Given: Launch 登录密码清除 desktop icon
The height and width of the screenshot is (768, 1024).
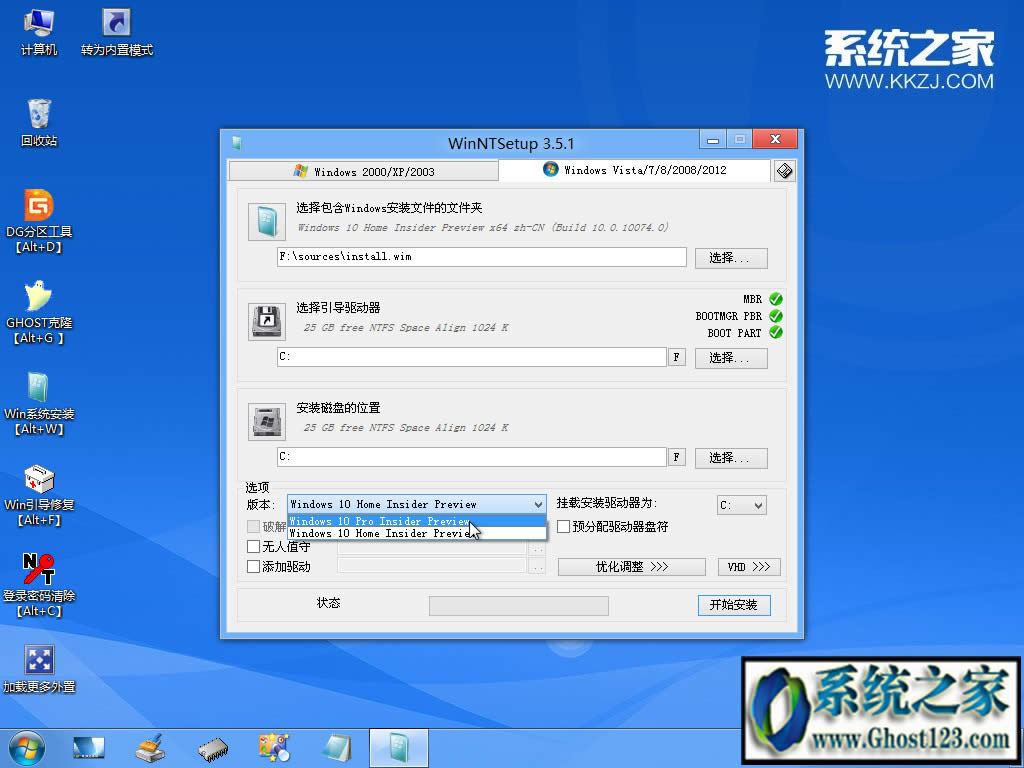Looking at the screenshot, I should 39,586.
